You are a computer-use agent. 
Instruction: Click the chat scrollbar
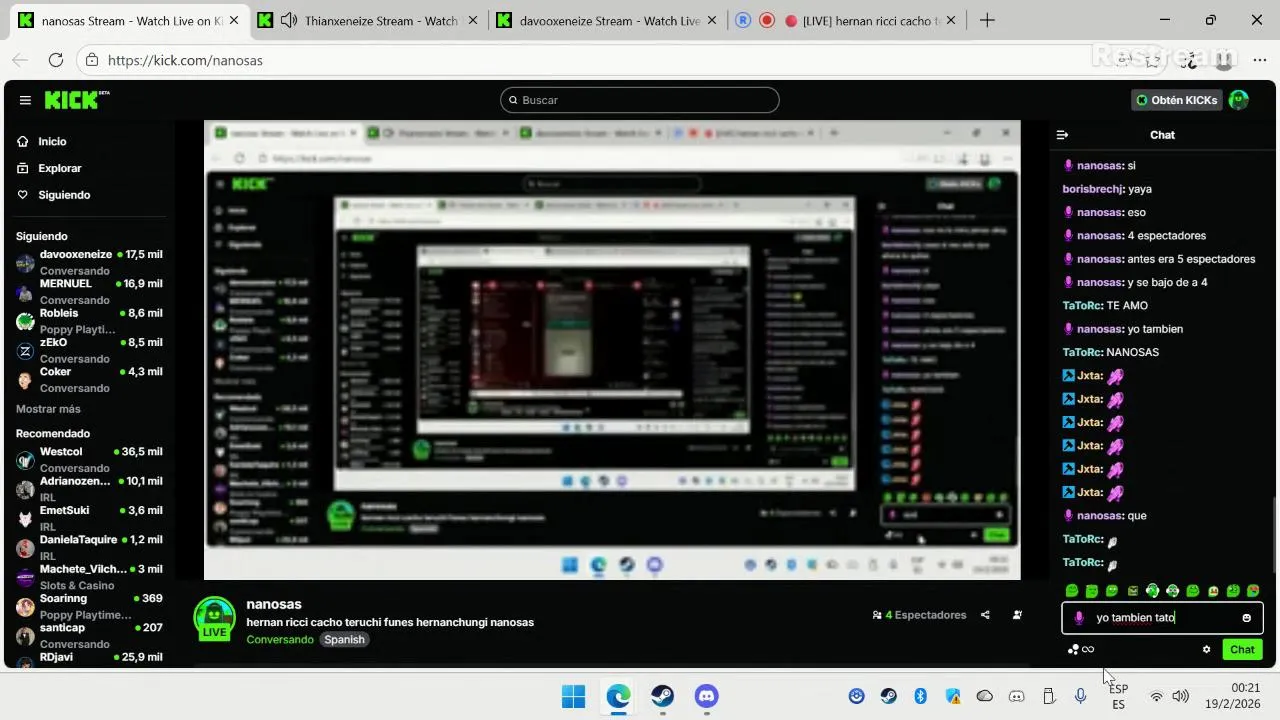1272,535
